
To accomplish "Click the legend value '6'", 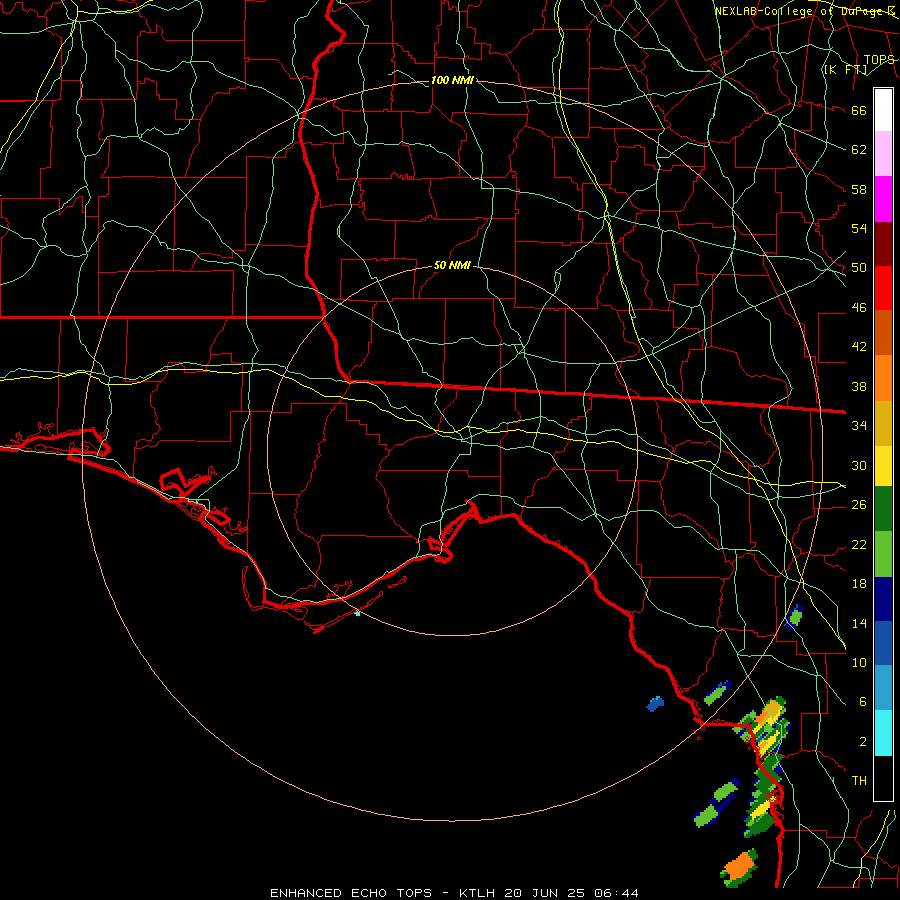I will point(863,702).
